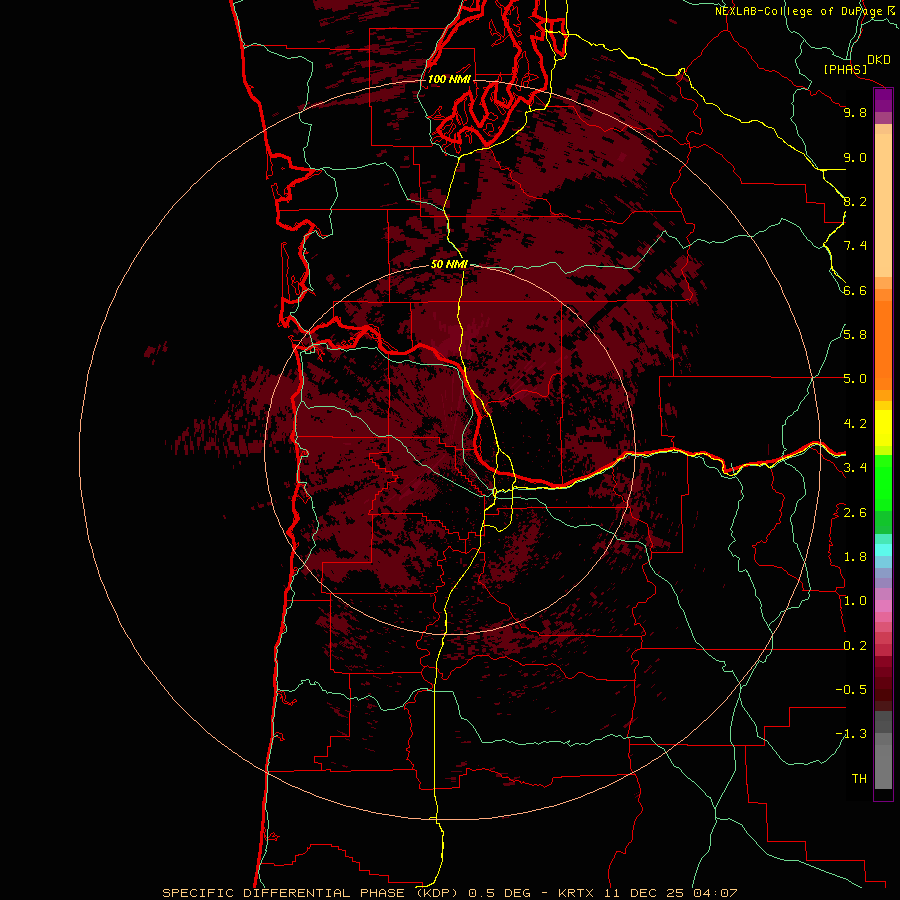Click the 04:07 timestamp in caption

(x=715, y=893)
